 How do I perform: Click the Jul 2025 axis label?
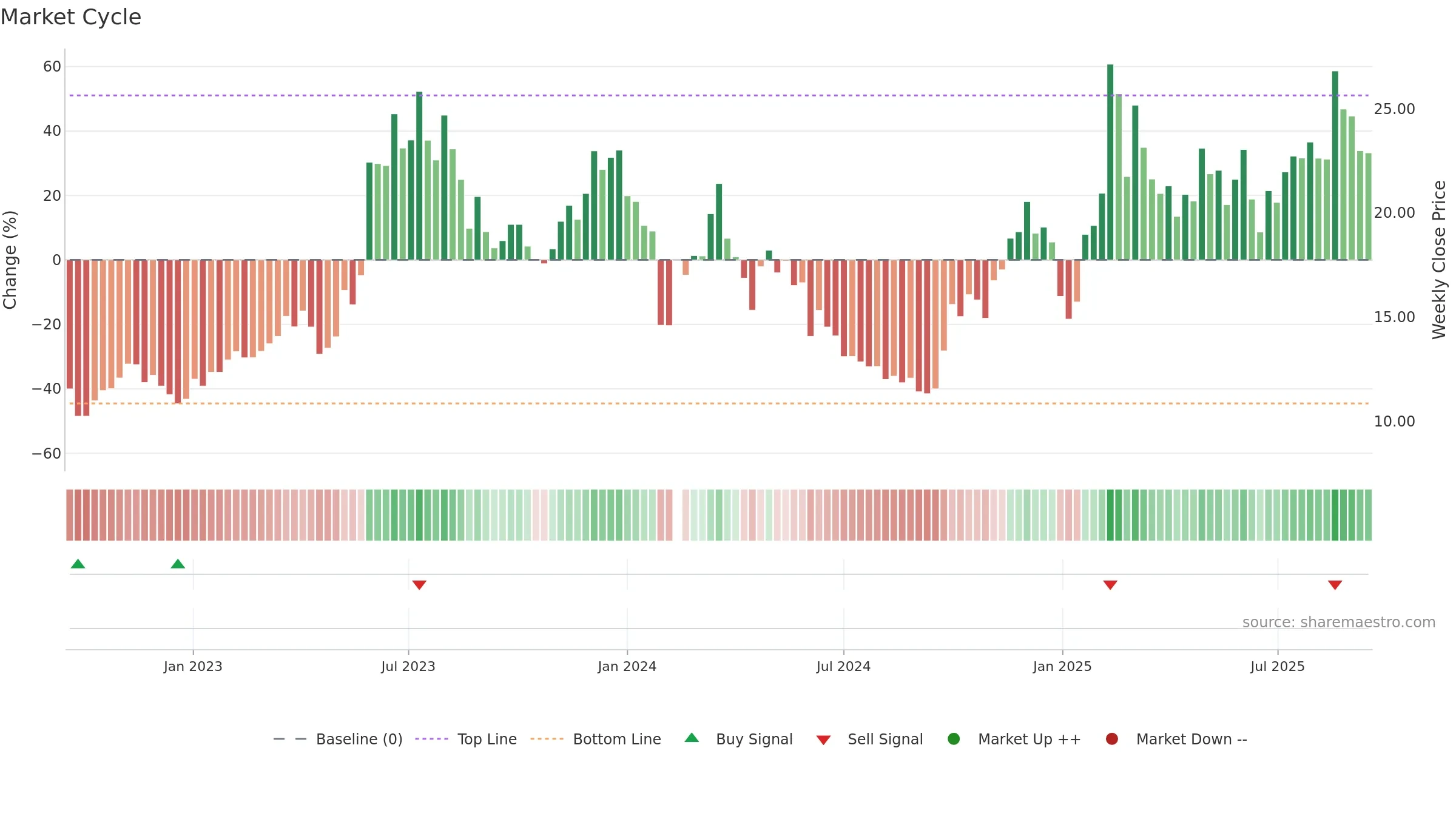tap(1278, 666)
